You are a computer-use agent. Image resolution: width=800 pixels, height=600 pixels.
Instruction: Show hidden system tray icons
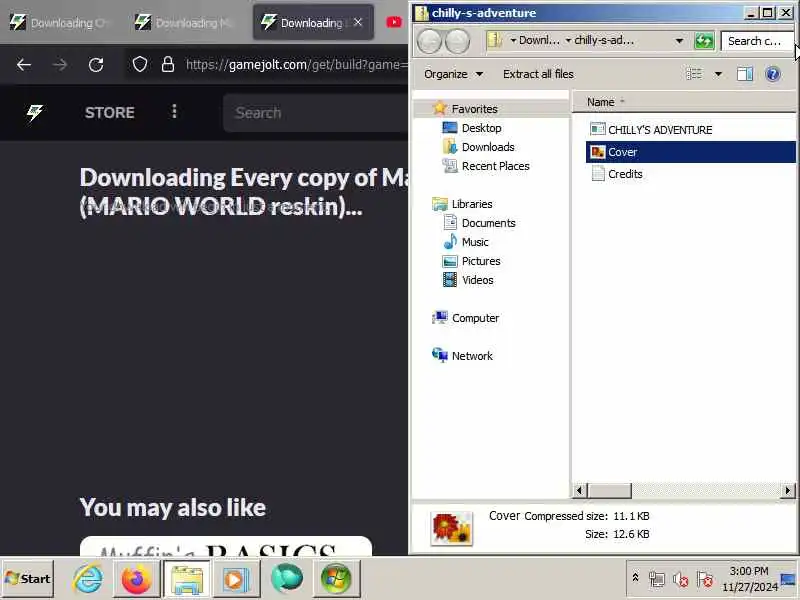[x=635, y=579]
